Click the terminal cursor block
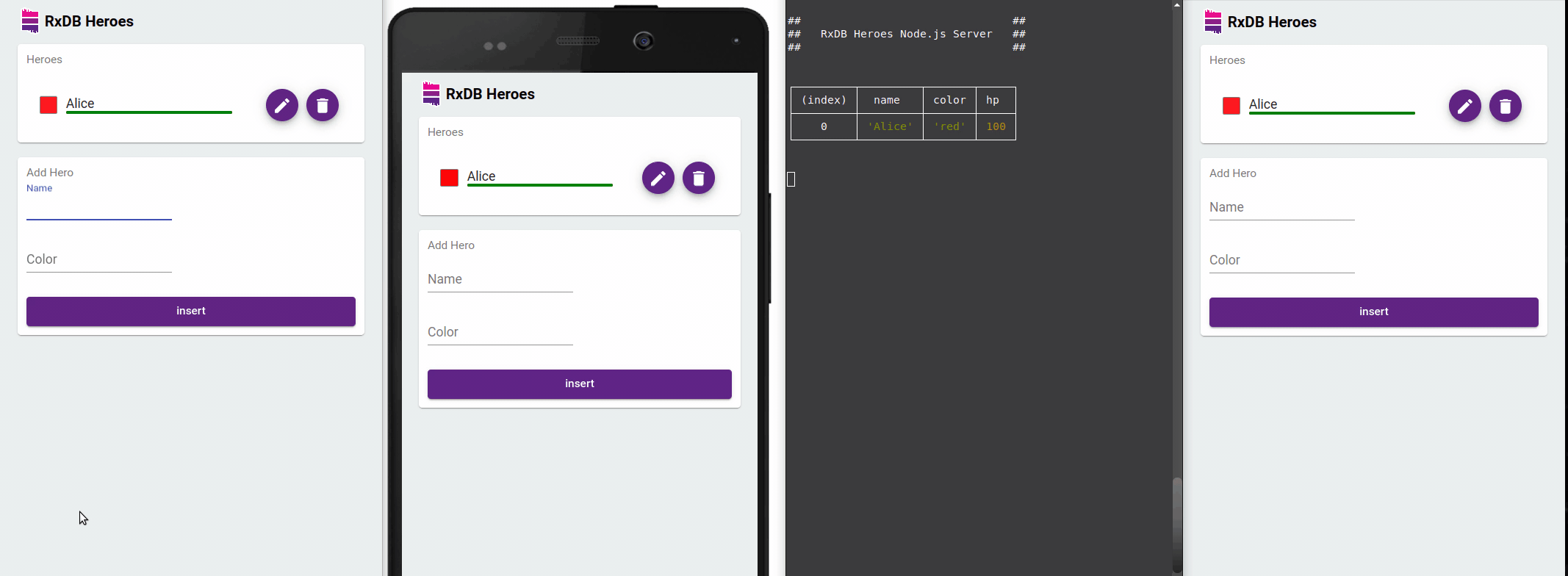 [x=791, y=179]
